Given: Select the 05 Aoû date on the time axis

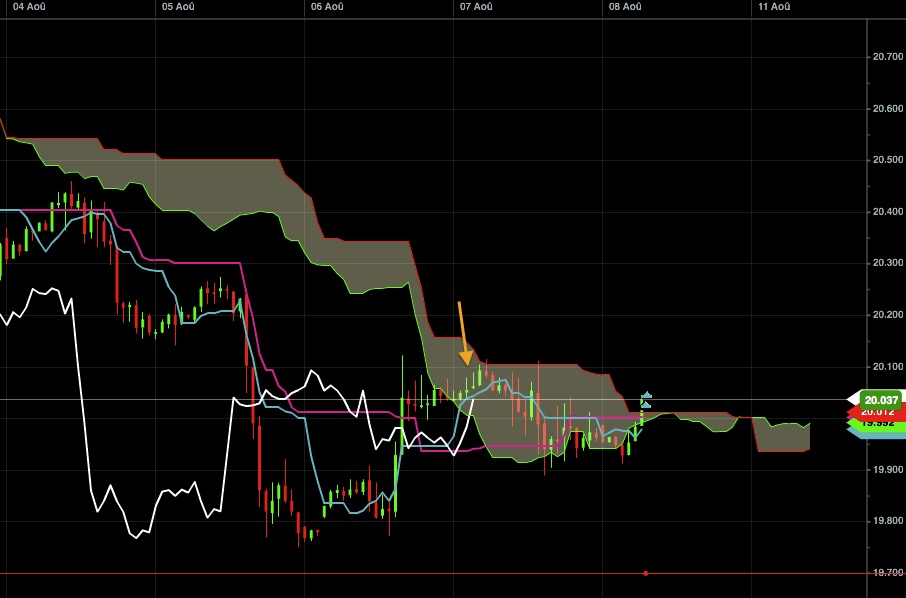Looking at the screenshot, I should pos(177,7).
